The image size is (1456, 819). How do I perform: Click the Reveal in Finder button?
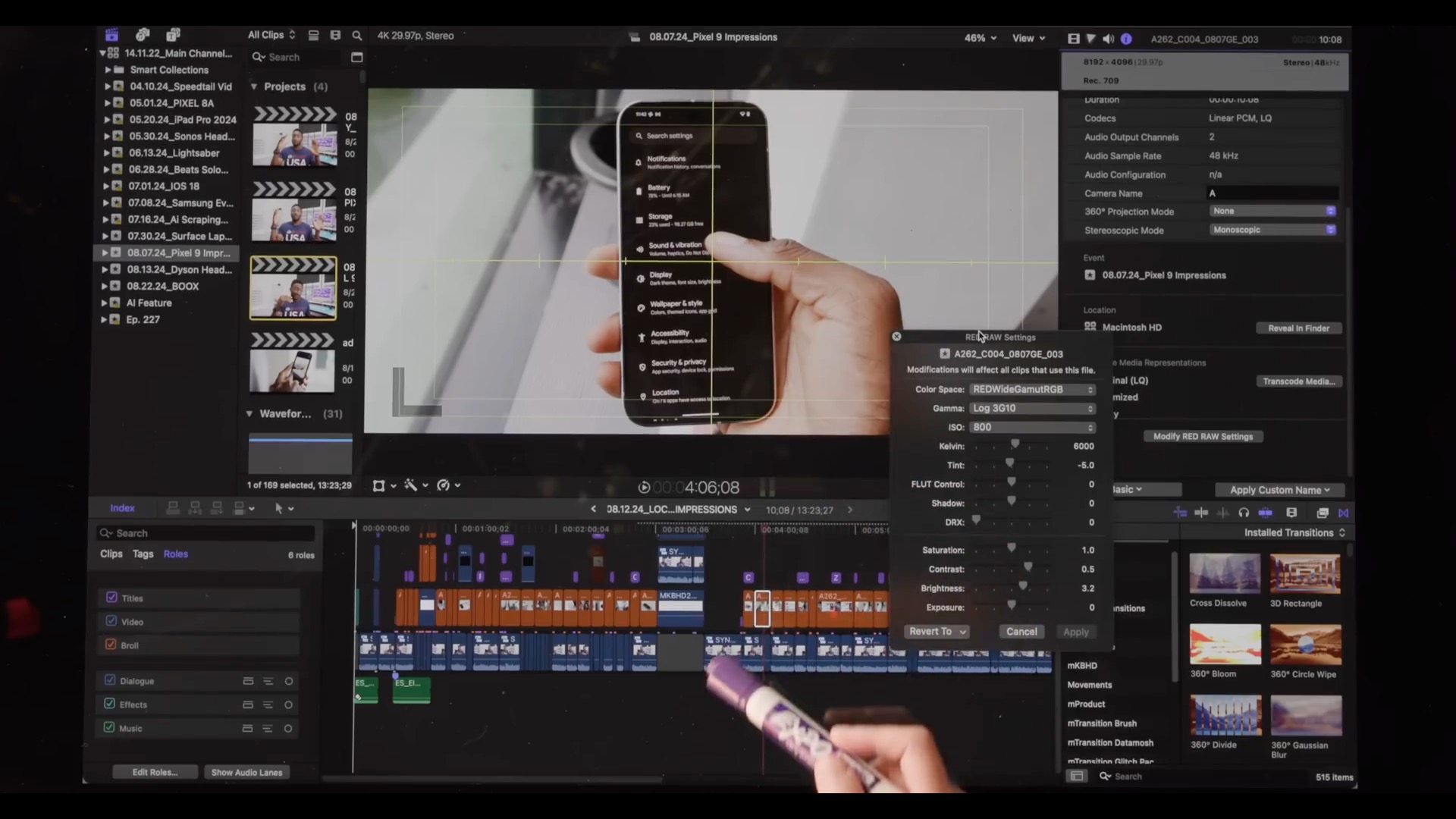click(1298, 328)
